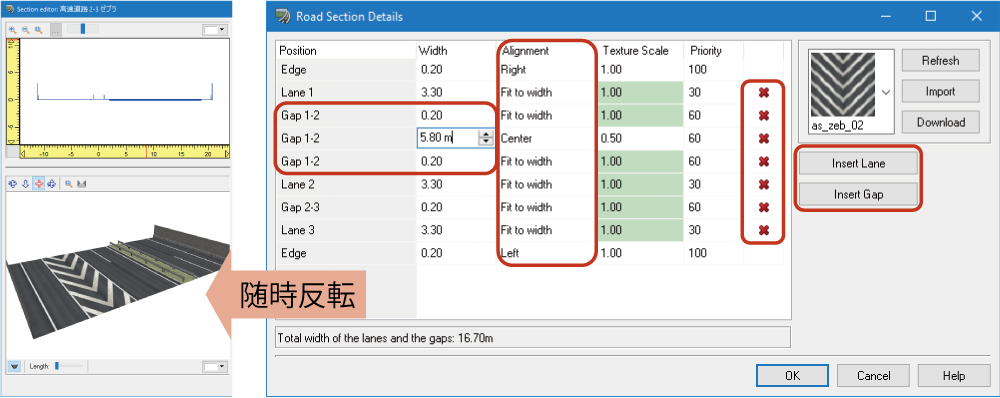Delete the first Gap 1-2 row with red X
Image resolution: width=1000 pixels, height=398 pixels.
(763, 116)
